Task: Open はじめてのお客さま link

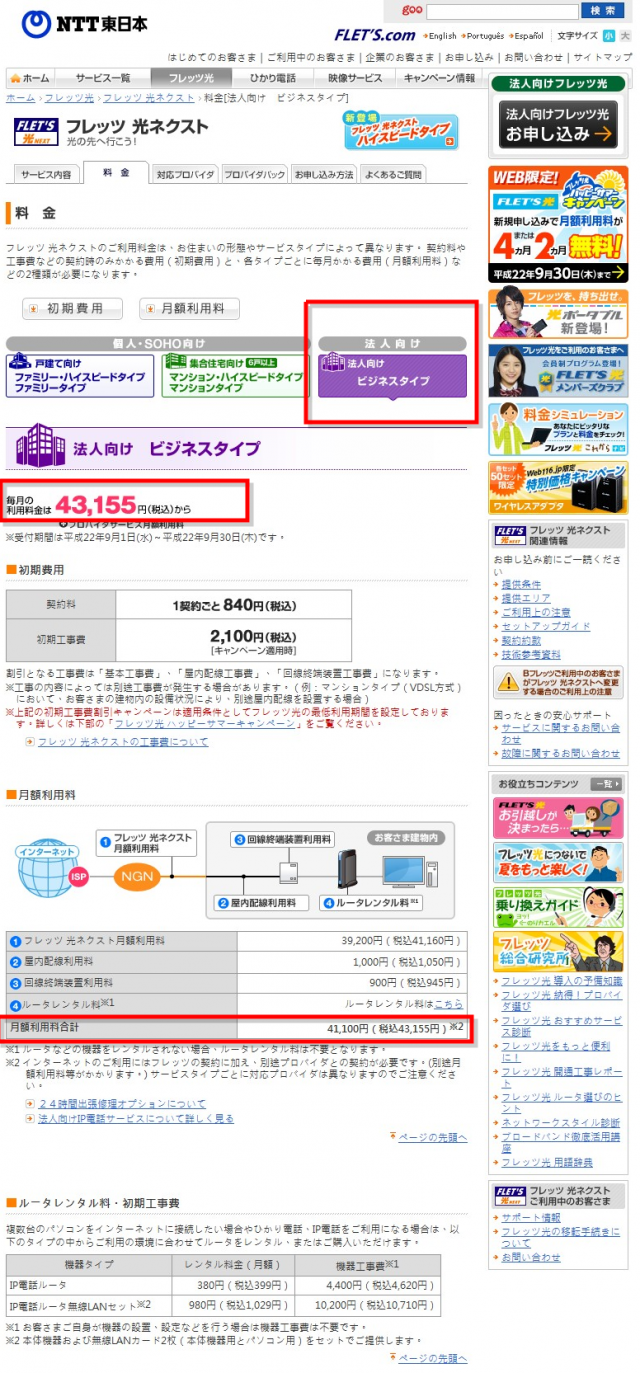Action: 211,57
